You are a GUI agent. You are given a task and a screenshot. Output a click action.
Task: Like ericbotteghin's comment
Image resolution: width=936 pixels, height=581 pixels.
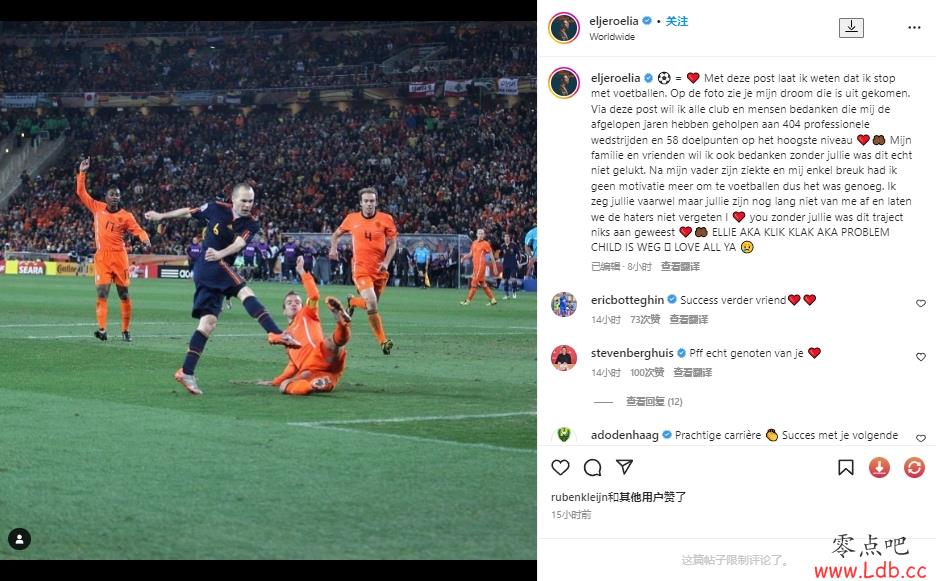(920, 303)
